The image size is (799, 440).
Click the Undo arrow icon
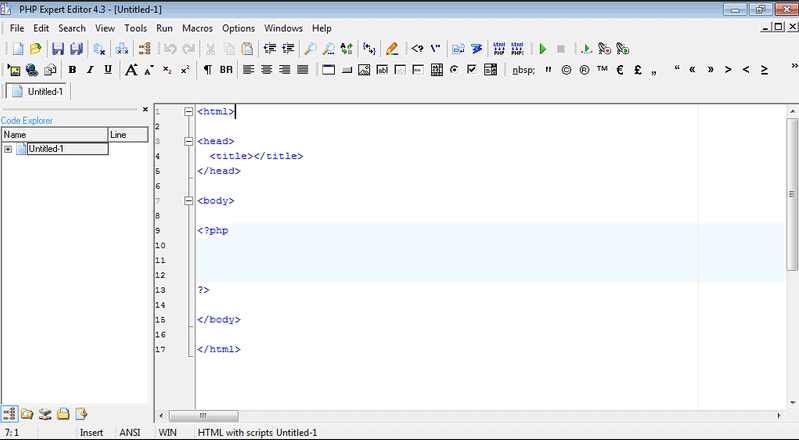click(170, 49)
